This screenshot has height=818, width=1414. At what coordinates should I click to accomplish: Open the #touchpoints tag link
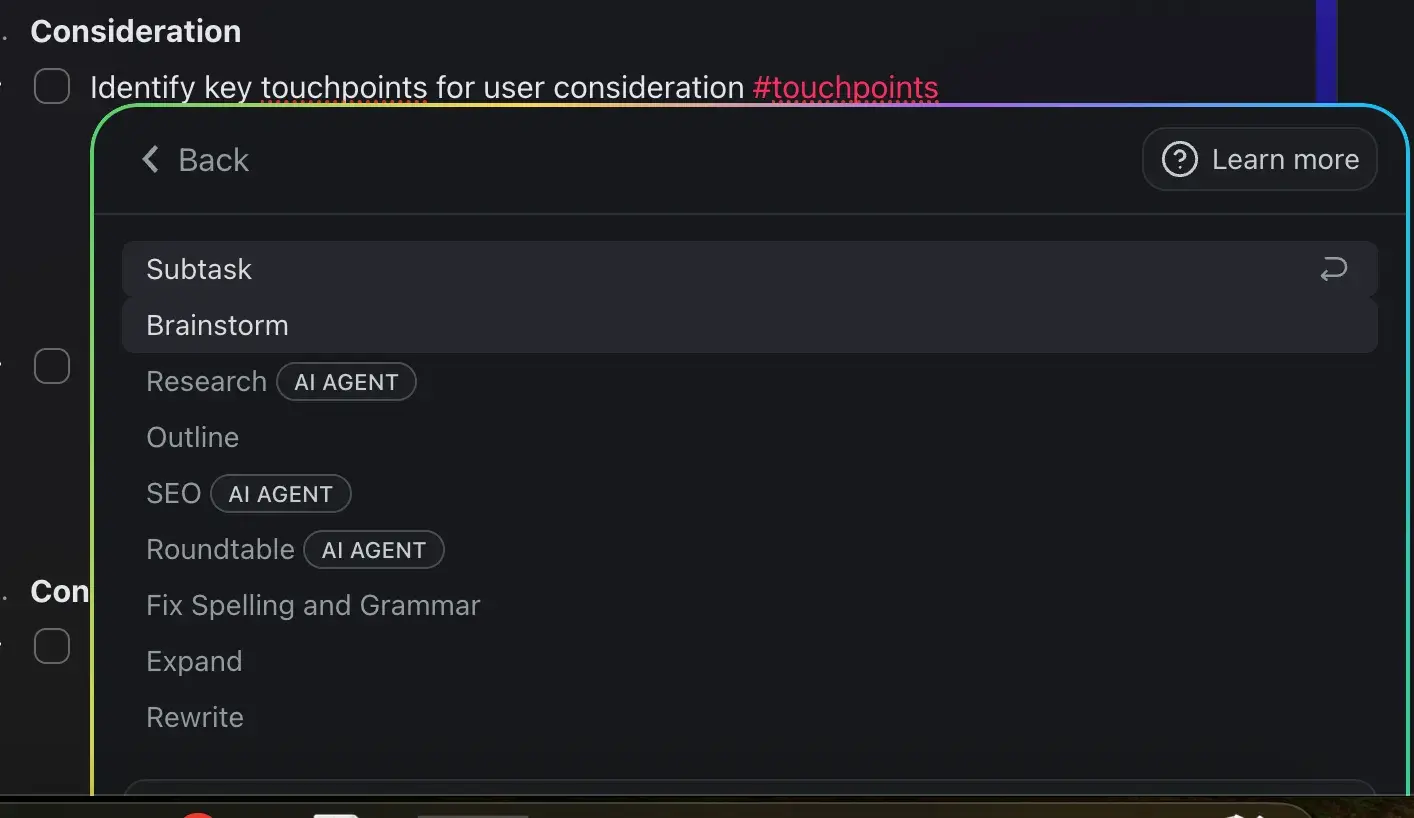point(845,88)
